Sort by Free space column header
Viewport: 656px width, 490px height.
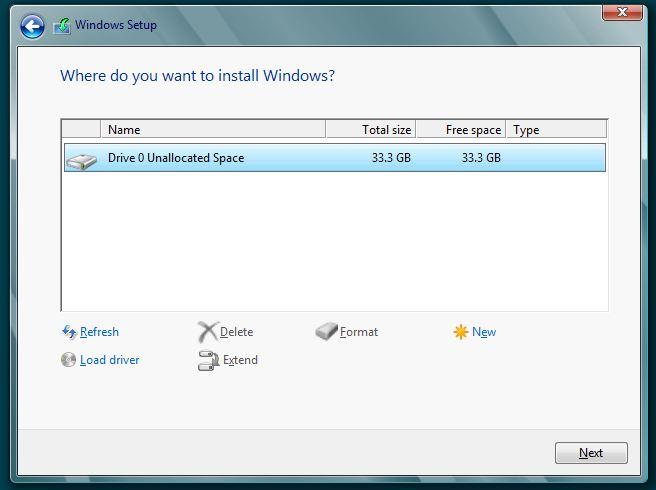[x=460, y=130]
